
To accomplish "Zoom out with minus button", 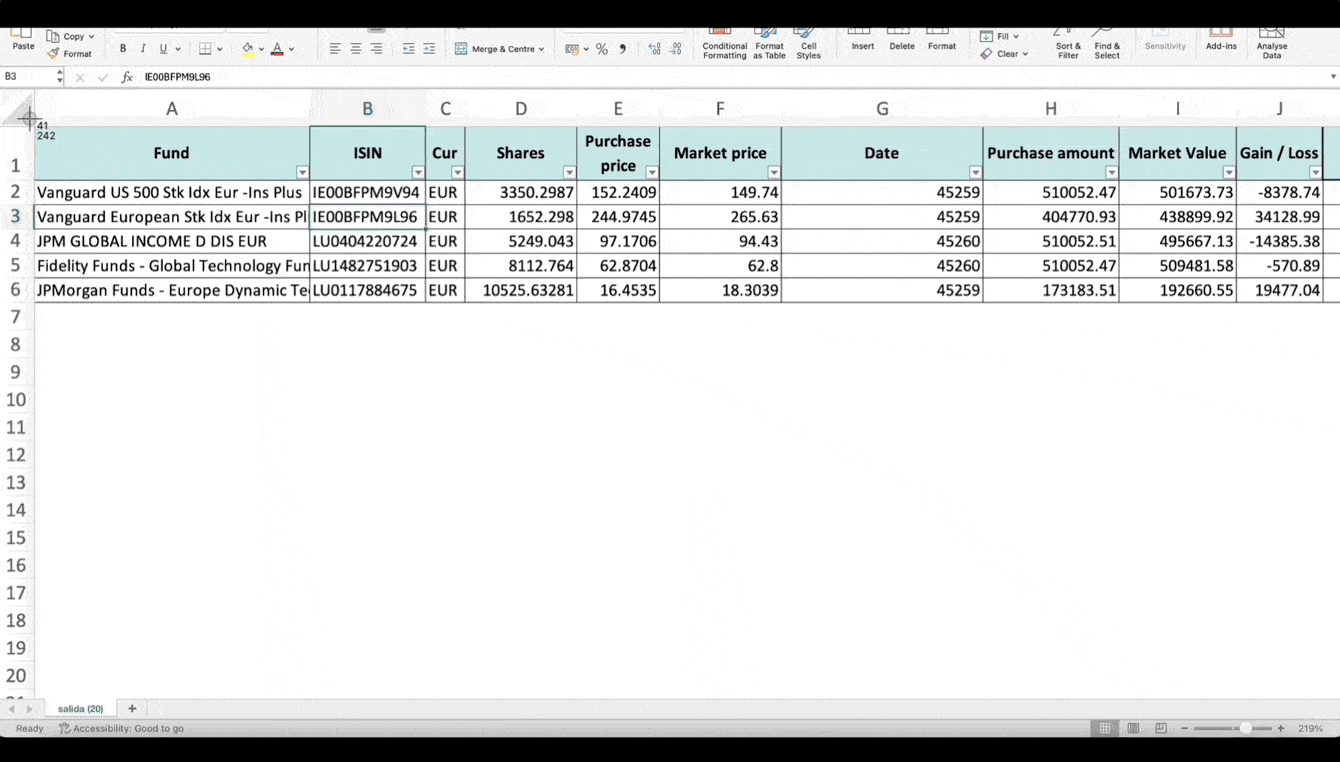I will [x=1185, y=728].
